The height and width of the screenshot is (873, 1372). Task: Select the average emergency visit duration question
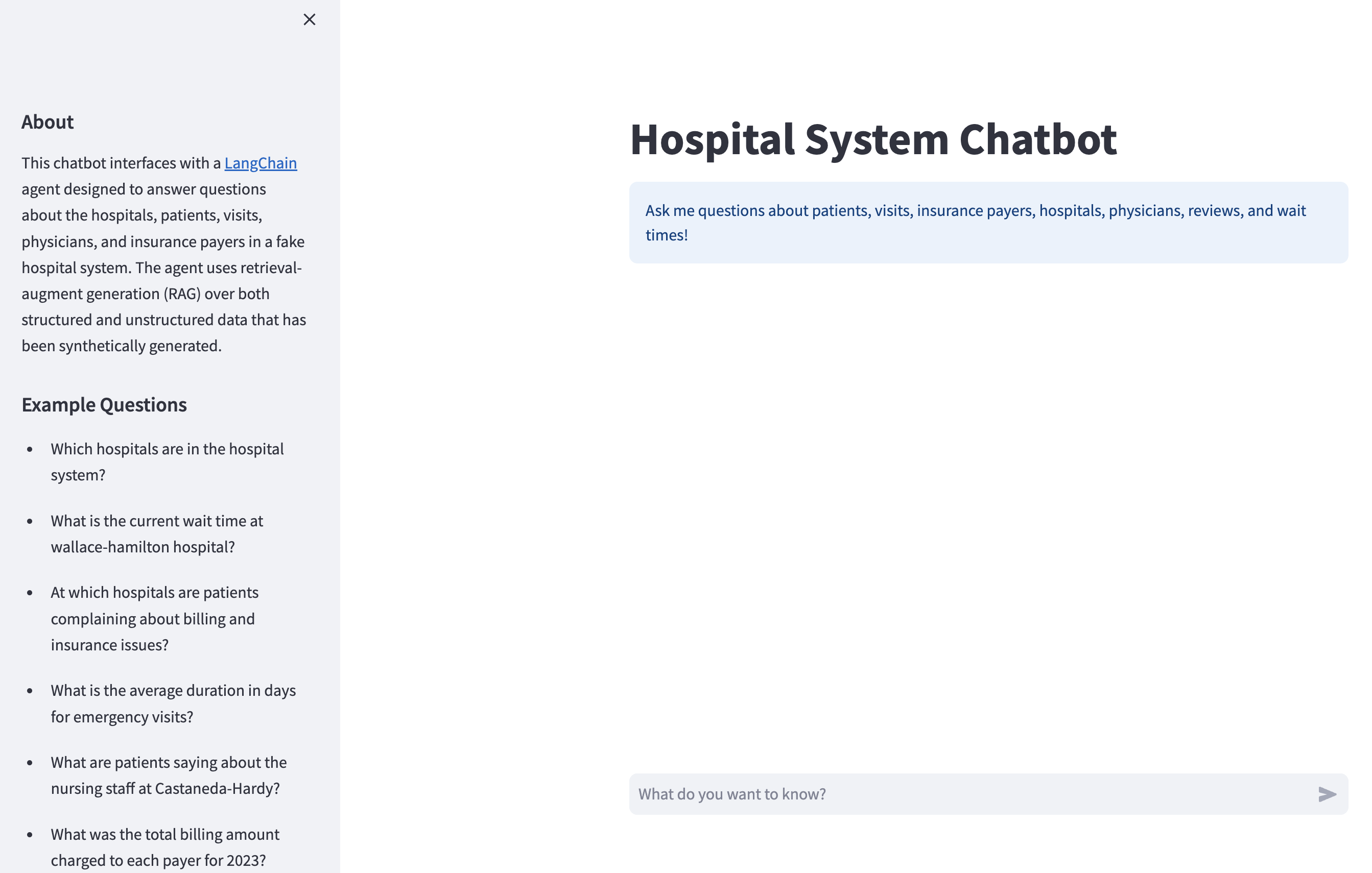(x=173, y=704)
